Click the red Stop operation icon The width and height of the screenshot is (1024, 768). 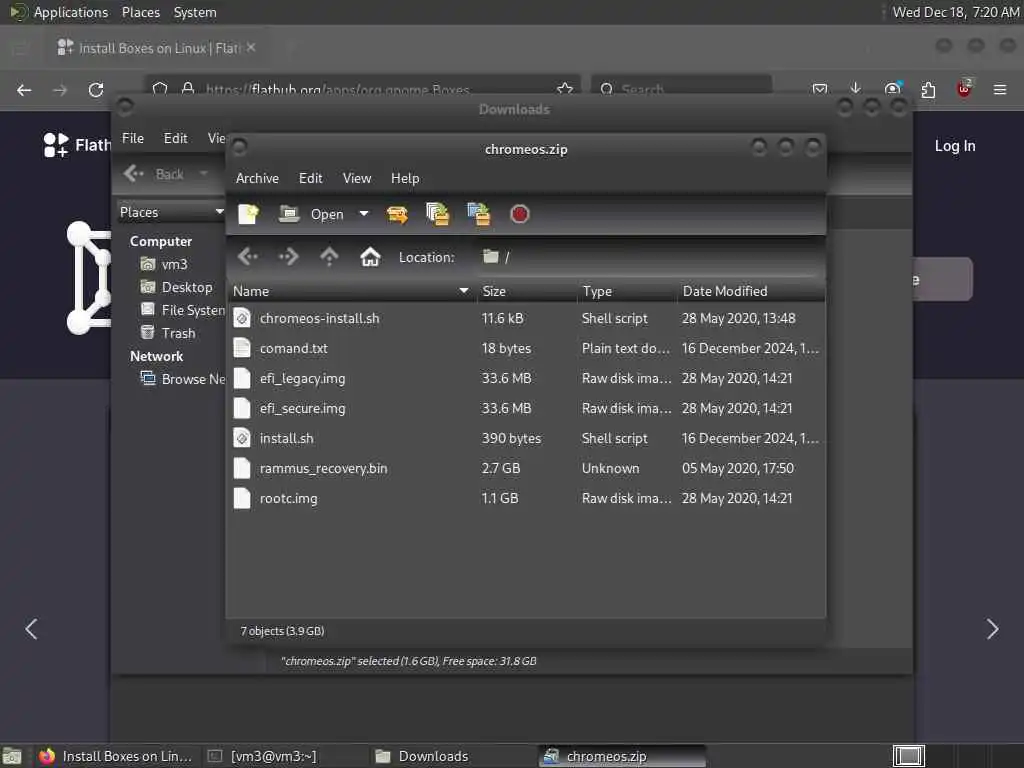tap(520, 214)
